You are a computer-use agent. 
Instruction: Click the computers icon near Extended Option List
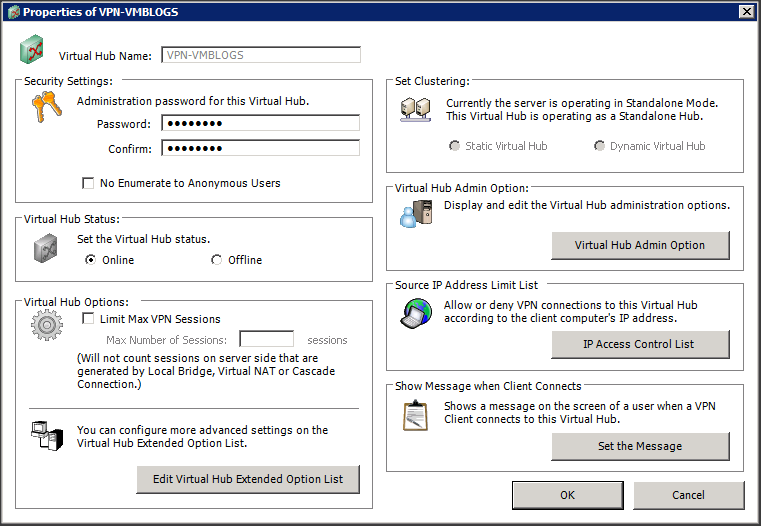click(46, 436)
